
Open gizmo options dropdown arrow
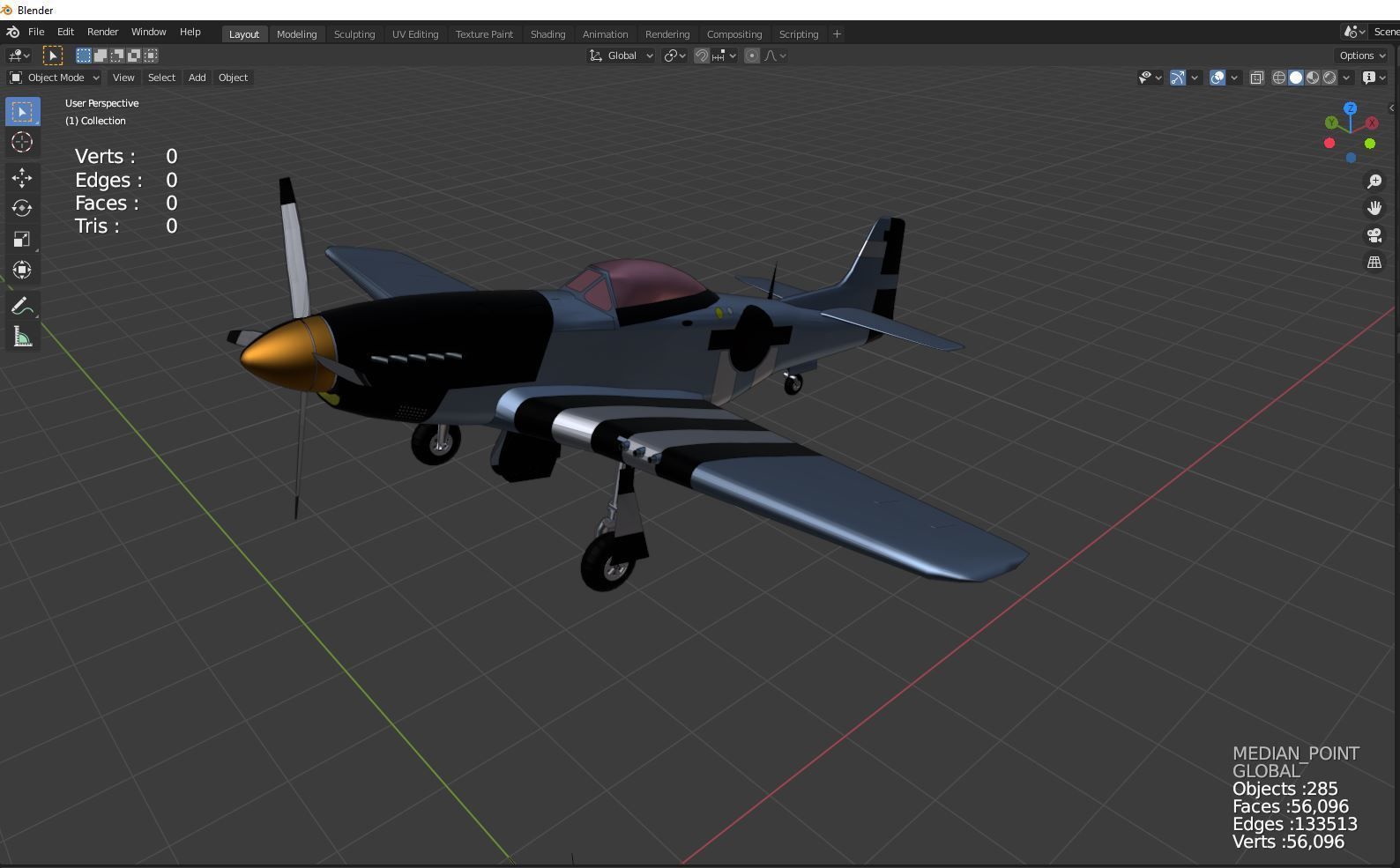click(1195, 78)
